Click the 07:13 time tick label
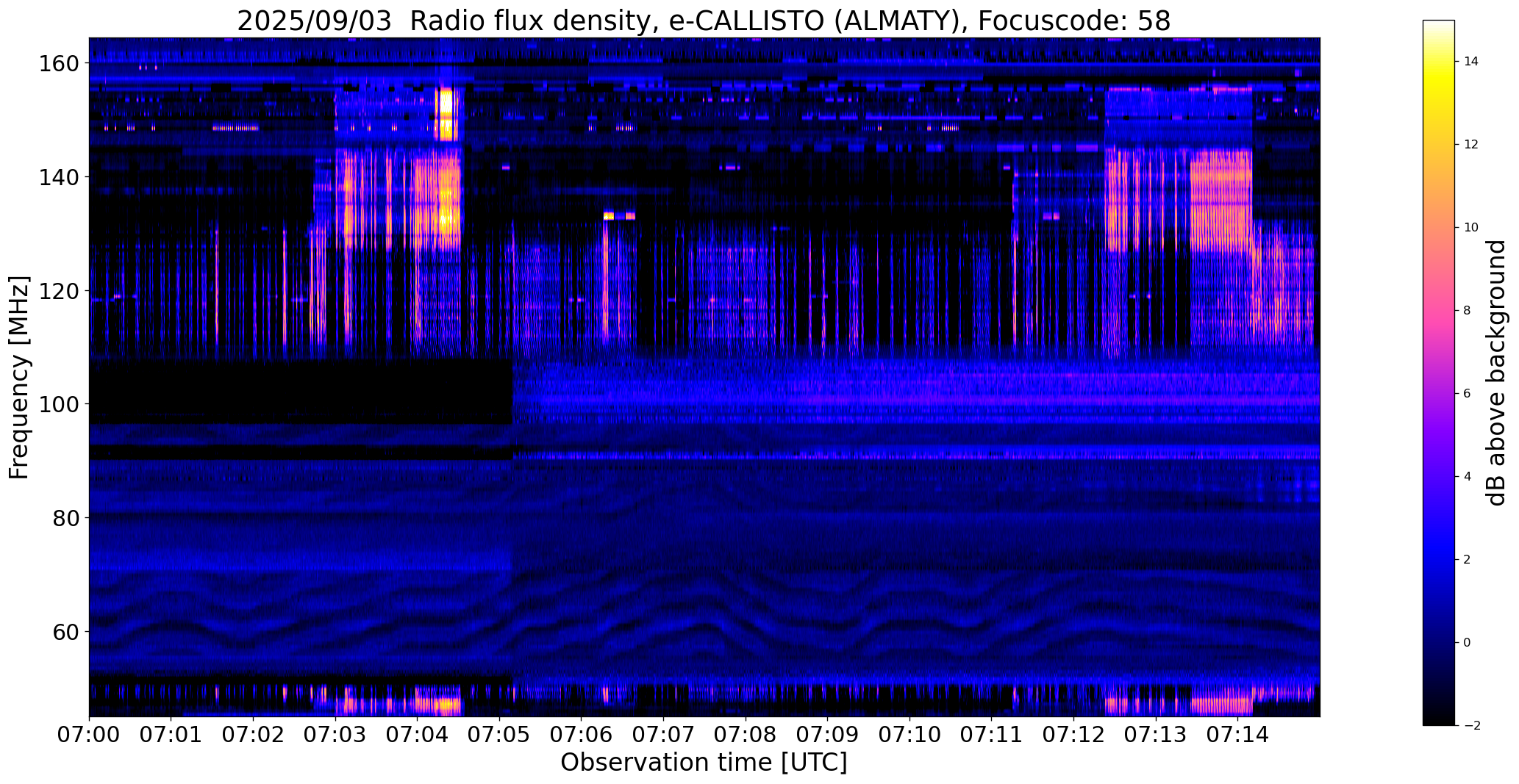 tap(1156, 734)
